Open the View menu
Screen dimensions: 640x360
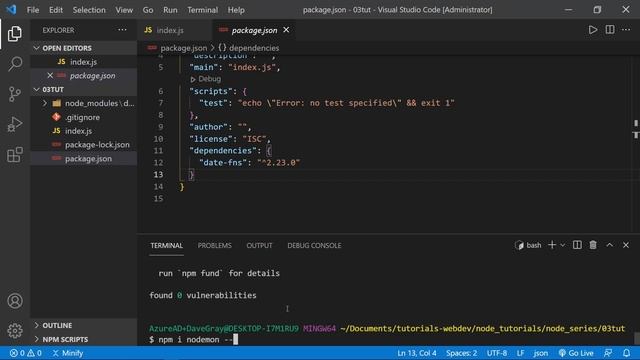(124, 10)
